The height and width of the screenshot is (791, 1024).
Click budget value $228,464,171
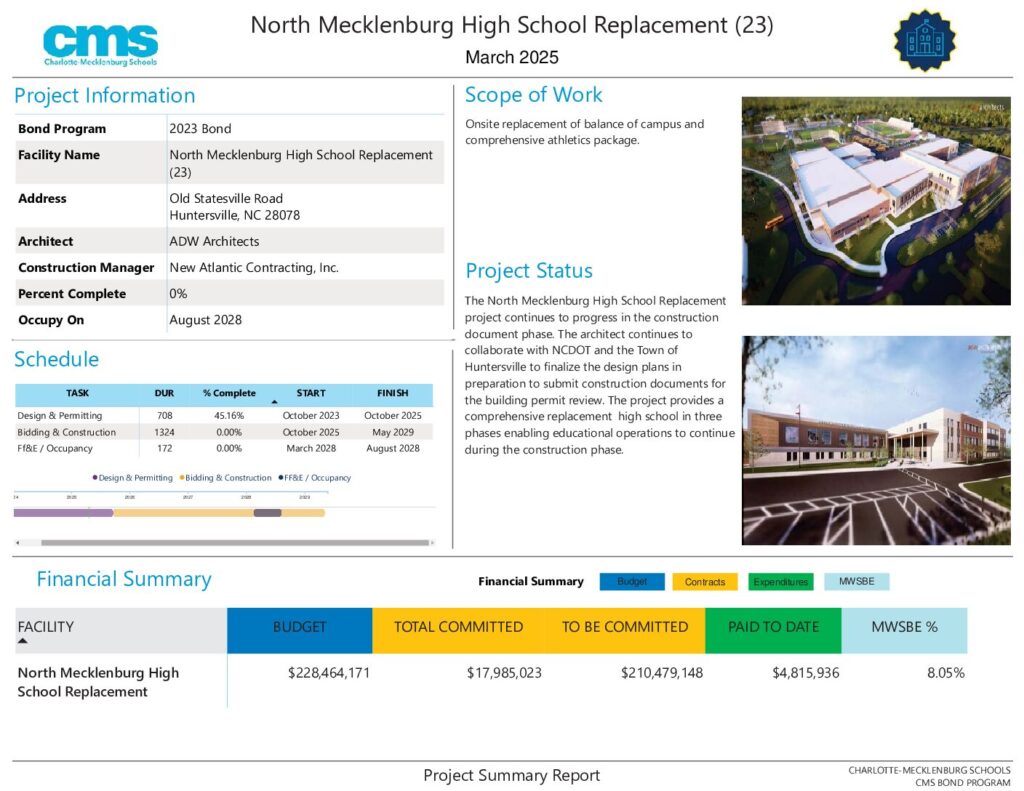(329, 673)
